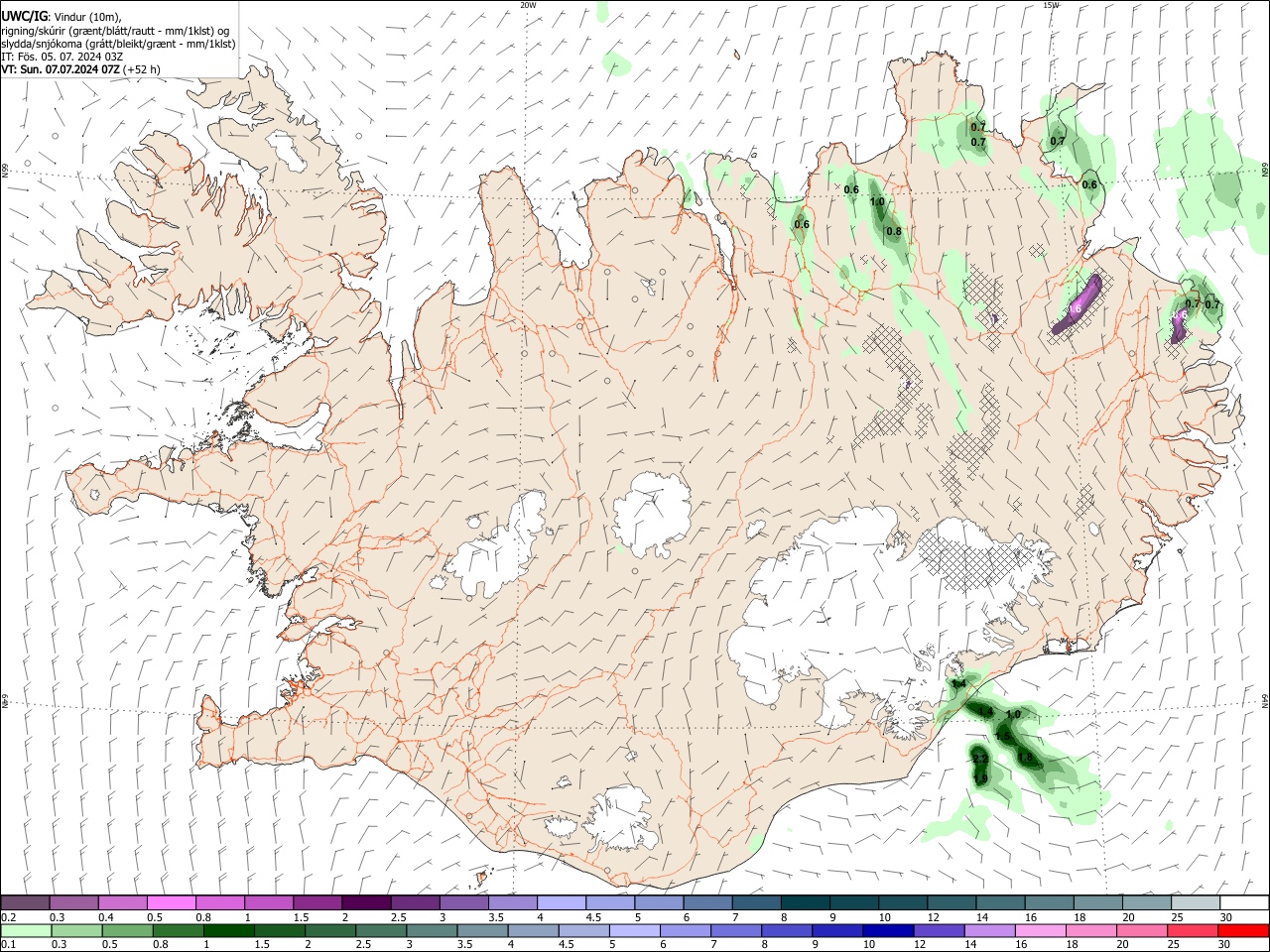Click the 15W longitude label at top
Screen dimensions: 1270x952
pos(1051,5)
